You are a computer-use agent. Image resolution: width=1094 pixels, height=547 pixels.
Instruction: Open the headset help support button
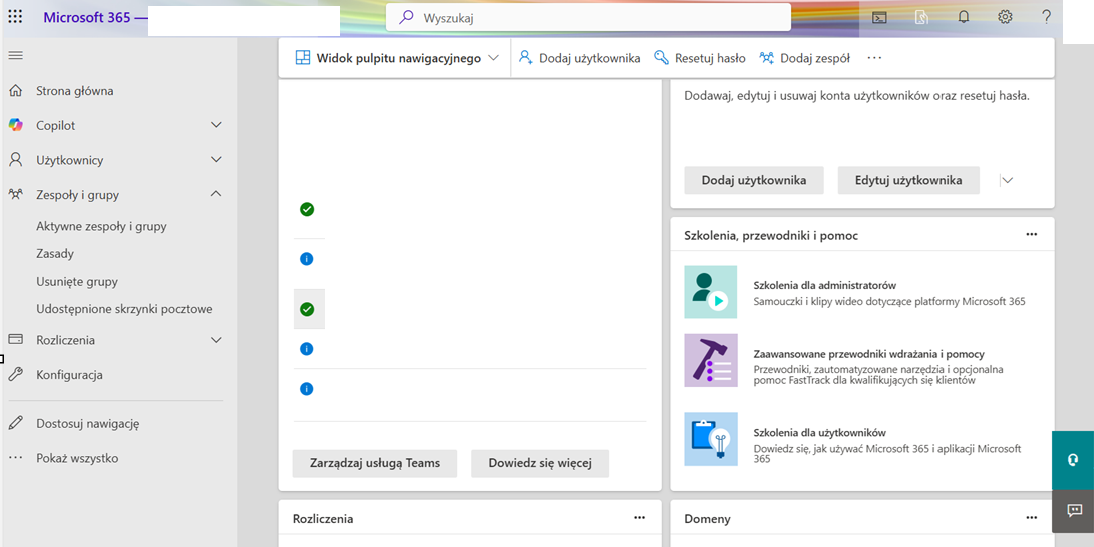pyautogui.click(x=1073, y=460)
